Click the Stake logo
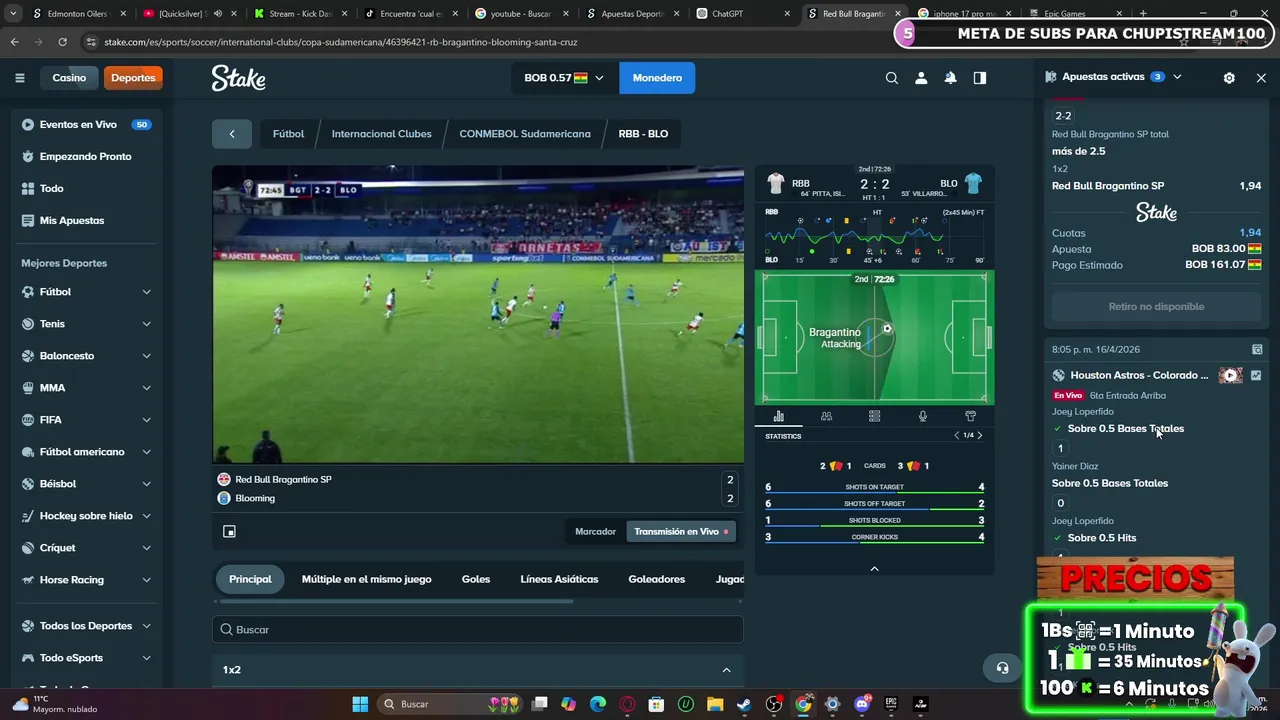 point(238,78)
